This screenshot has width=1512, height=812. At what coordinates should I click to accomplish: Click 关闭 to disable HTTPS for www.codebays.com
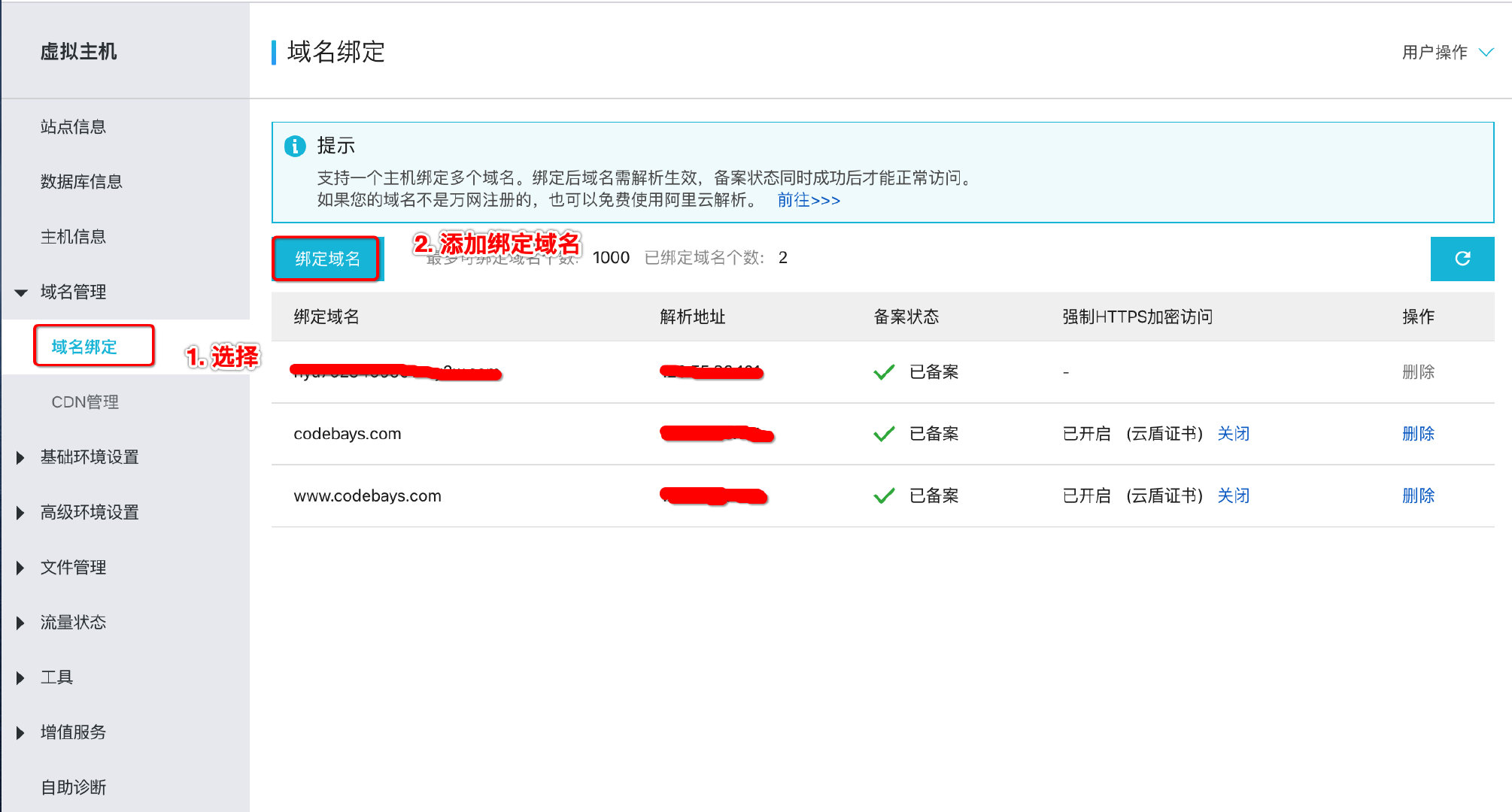coord(1233,495)
